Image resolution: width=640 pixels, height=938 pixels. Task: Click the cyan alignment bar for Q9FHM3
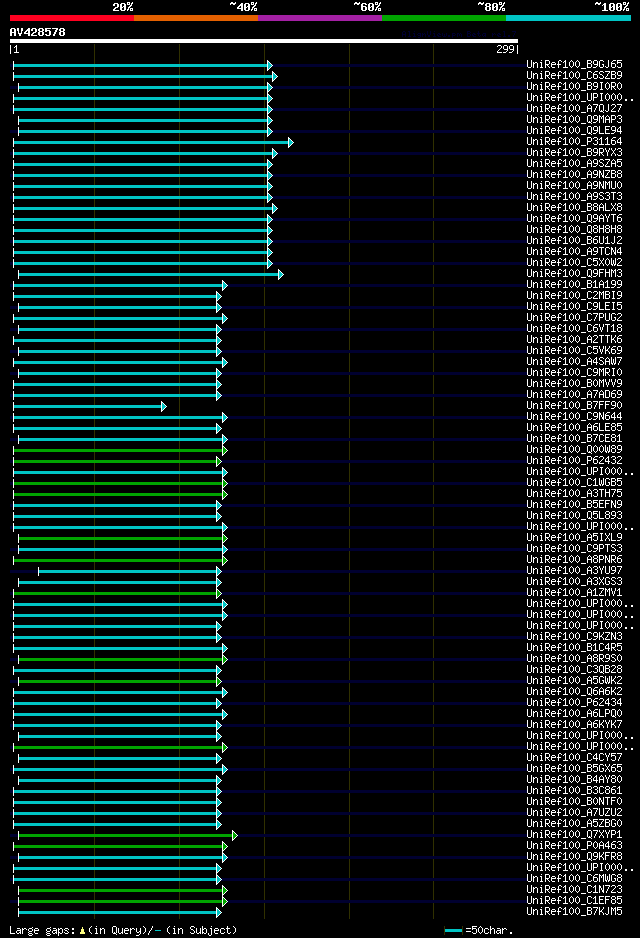tap(151, 275)
